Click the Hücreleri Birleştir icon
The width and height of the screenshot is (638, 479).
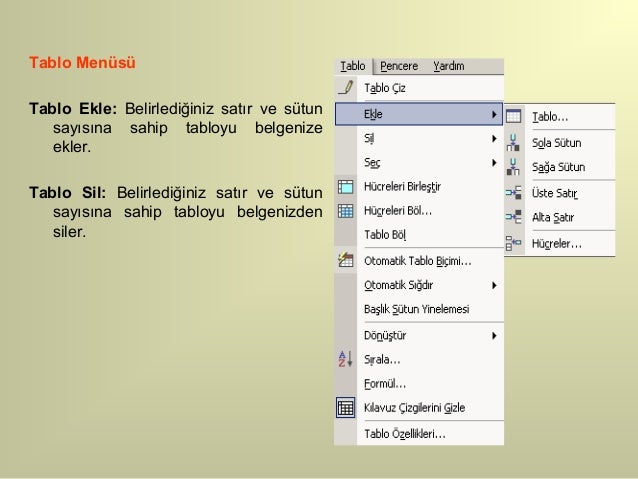pos(346,187)
